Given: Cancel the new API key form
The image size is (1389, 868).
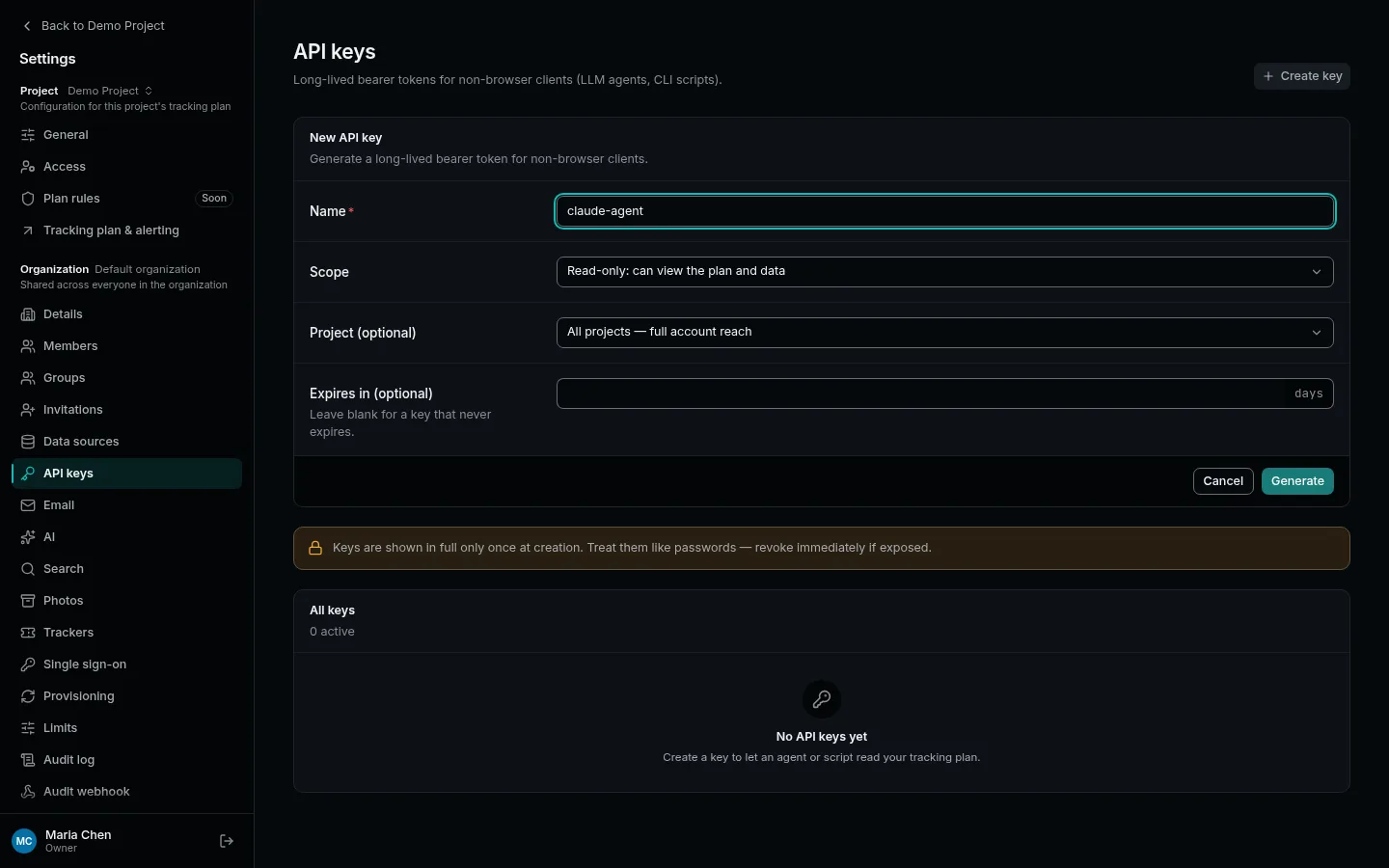Looking at the screenshot, I should [x=1223, y=481].
